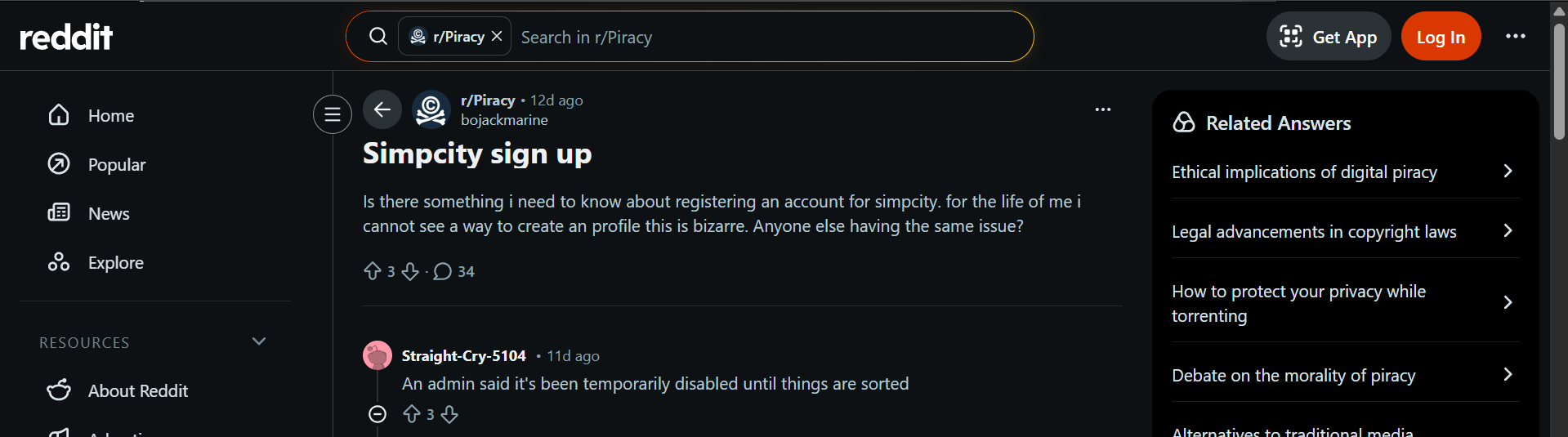This screenshot has width=1568, height=437.
Task: Open post options three-dot menu
Action: 1102,109
